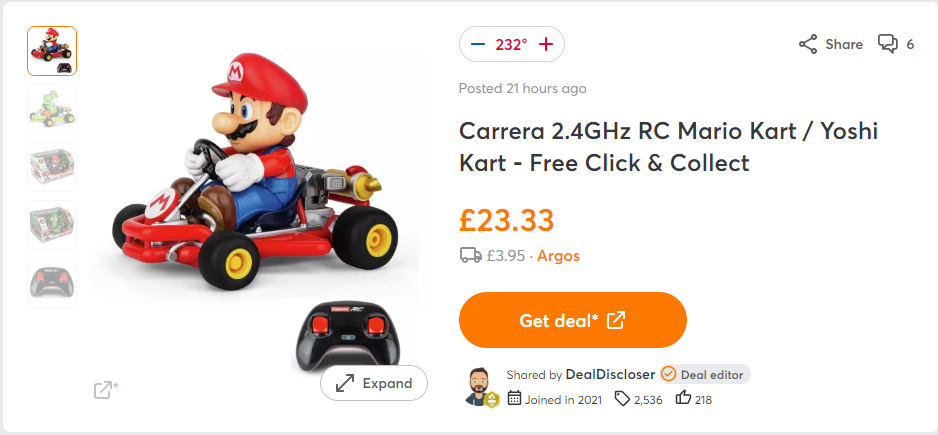Show the boxed Yoshi kart thumbnail
This screenshot has width=938, height=435.
point(52,225)
